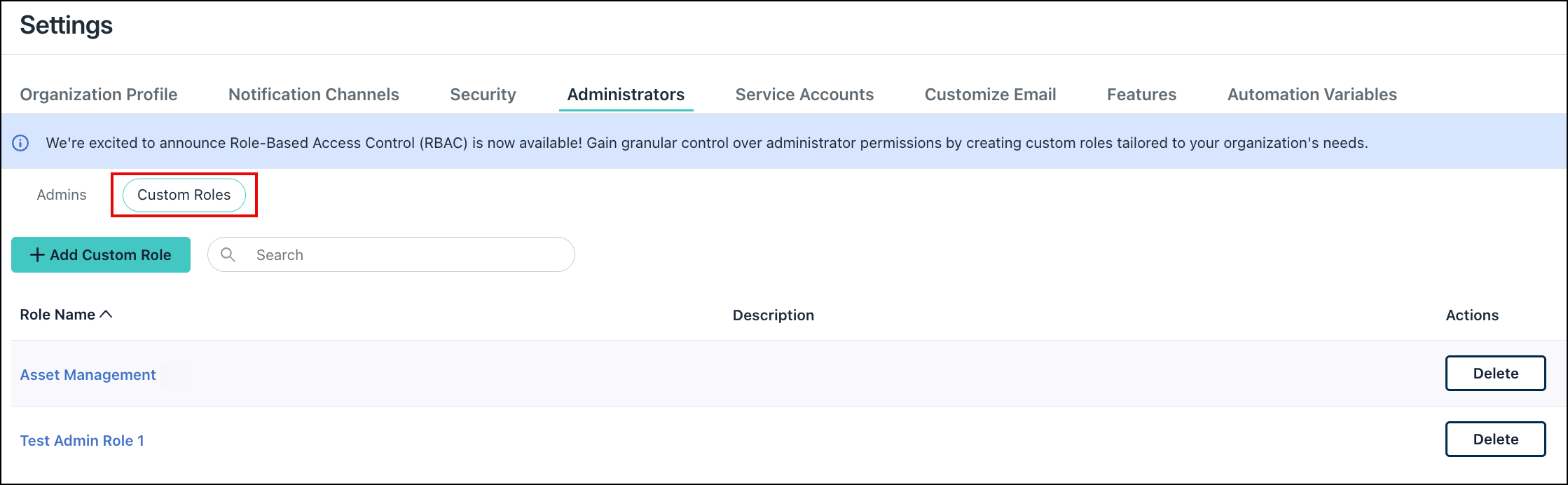
Task: Open the Automation Variables tab
Action: click(1312, 94)
